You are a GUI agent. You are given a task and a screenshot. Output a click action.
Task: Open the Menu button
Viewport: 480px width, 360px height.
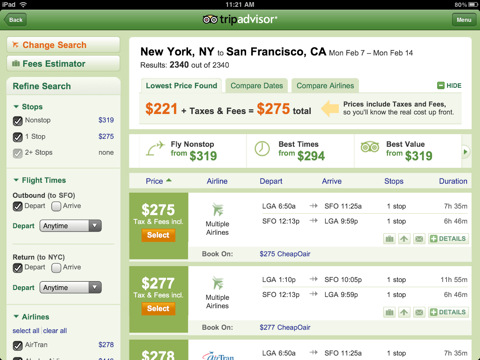[x=464, y=20]
